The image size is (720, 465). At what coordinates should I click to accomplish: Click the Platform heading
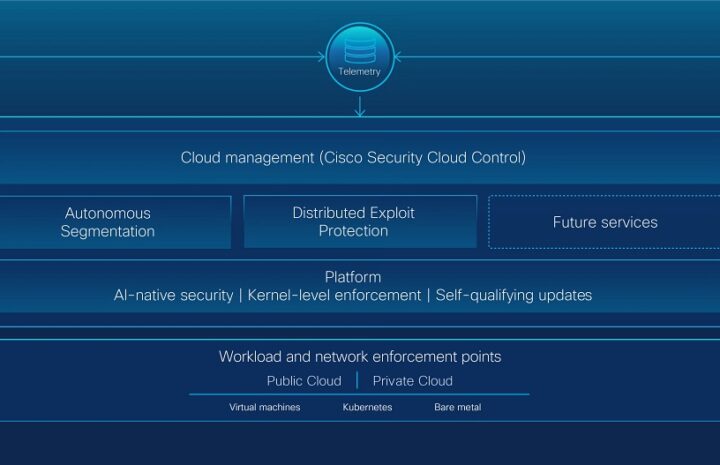[x=353, y=277]
